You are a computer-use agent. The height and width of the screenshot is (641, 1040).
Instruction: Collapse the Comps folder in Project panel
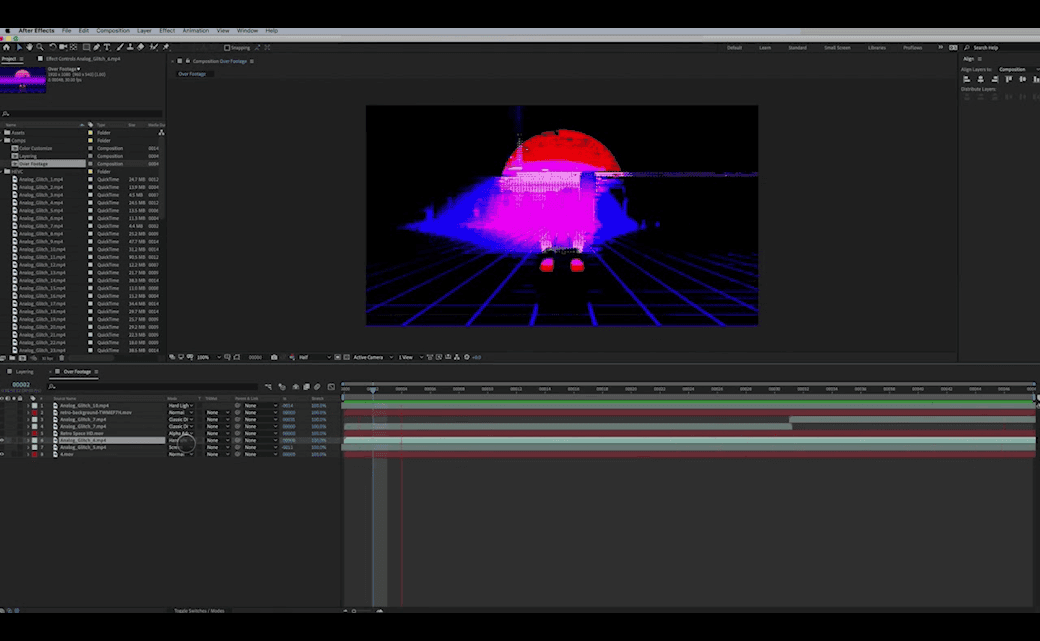click(x=3, y=141)
